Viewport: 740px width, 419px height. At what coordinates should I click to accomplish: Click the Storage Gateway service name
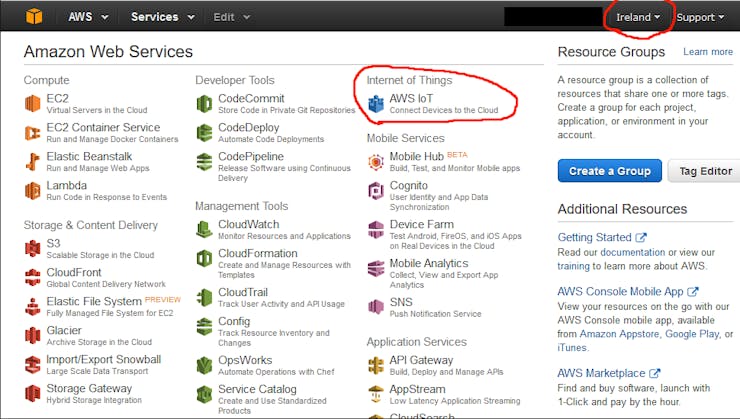pos(89,388)
